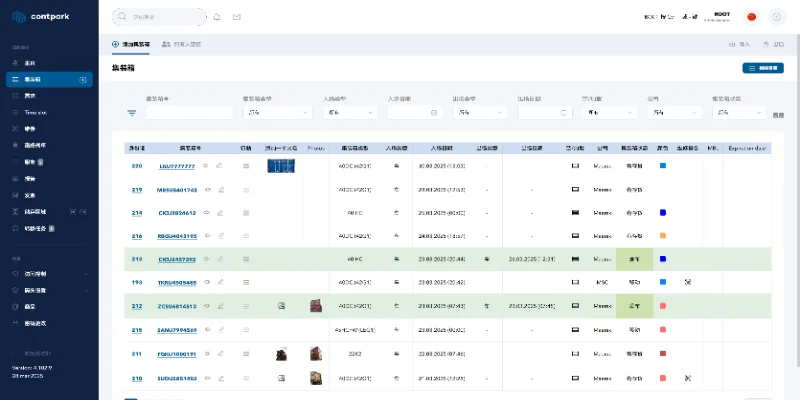Screen dimensions: 800x400
Task: Open the mail envelope icon in header
Action: pos(237,17)
